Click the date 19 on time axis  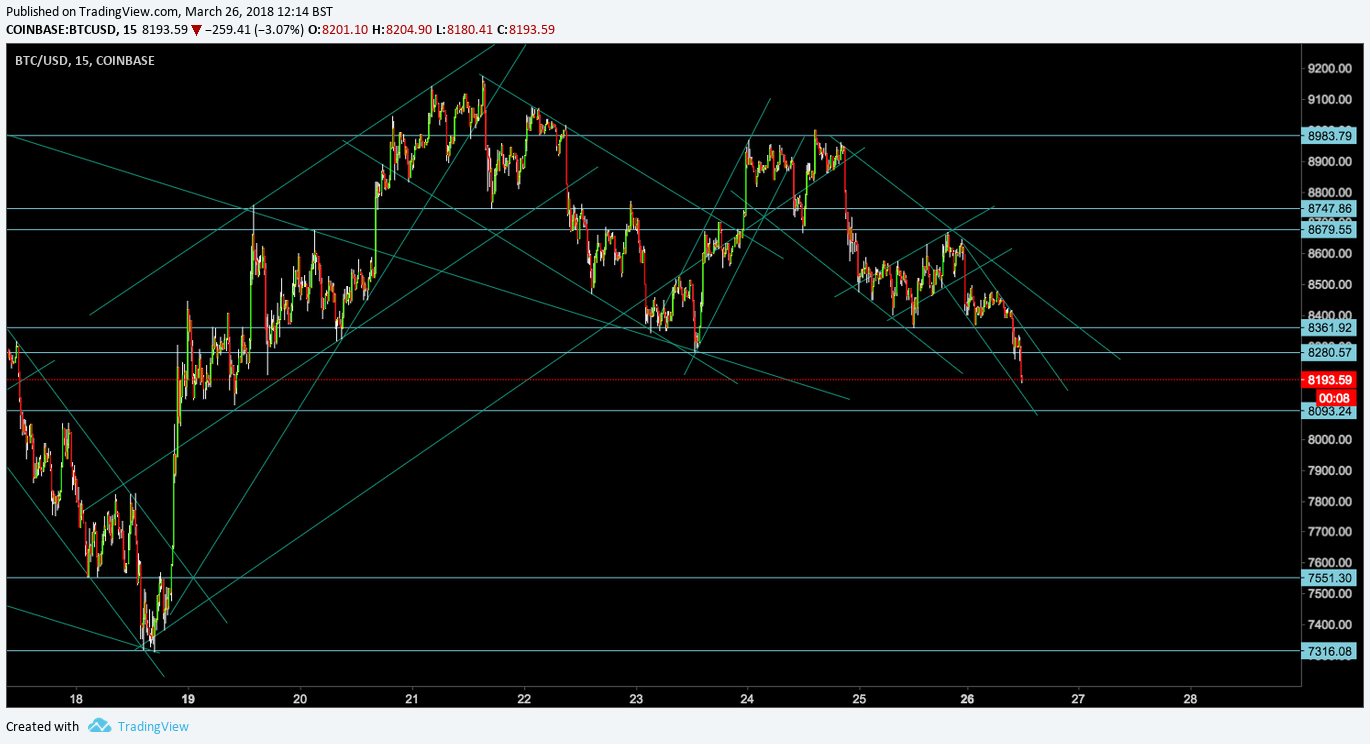(188, 698)
